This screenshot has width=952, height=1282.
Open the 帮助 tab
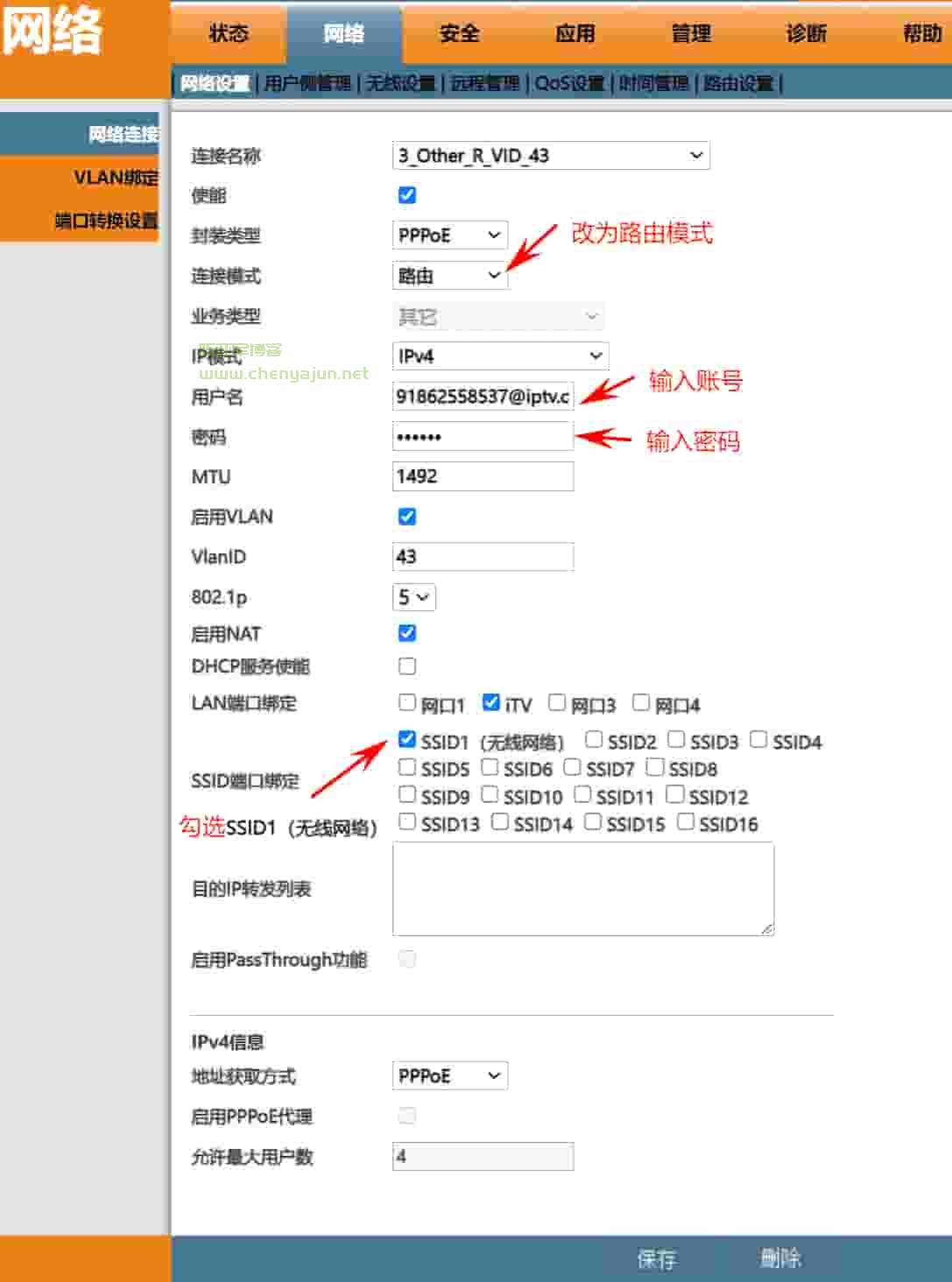(922, 33)
